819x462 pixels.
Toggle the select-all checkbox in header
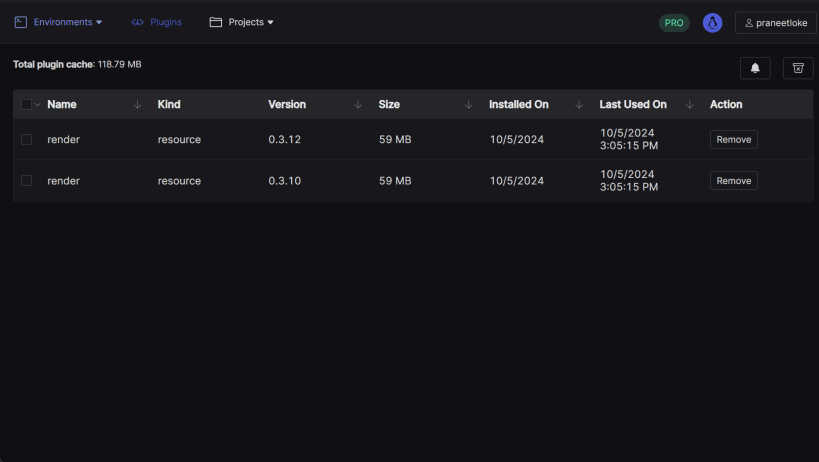coord(26,104)
